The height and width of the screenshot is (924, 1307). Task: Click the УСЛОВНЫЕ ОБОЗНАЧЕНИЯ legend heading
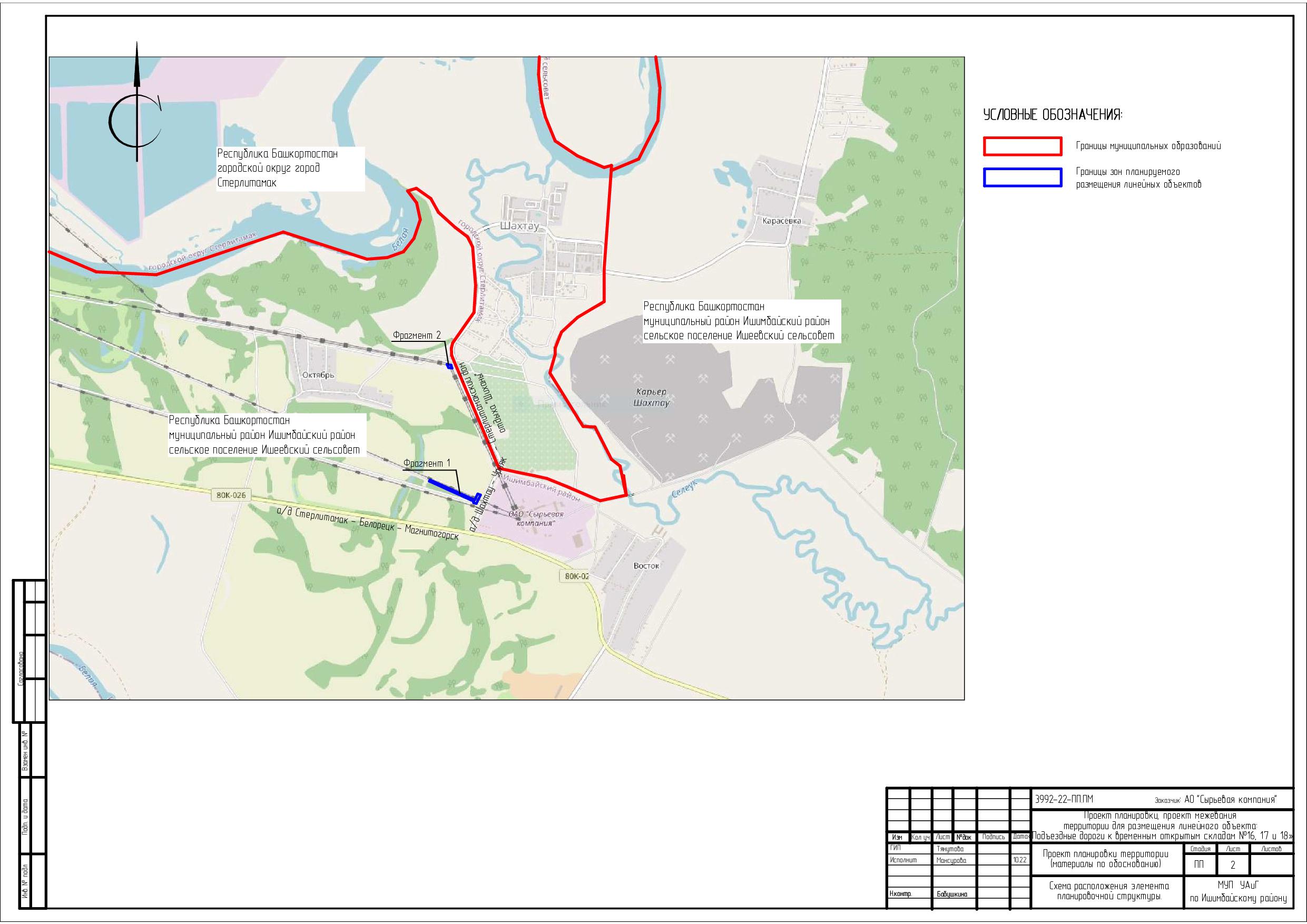point(1053,115)
